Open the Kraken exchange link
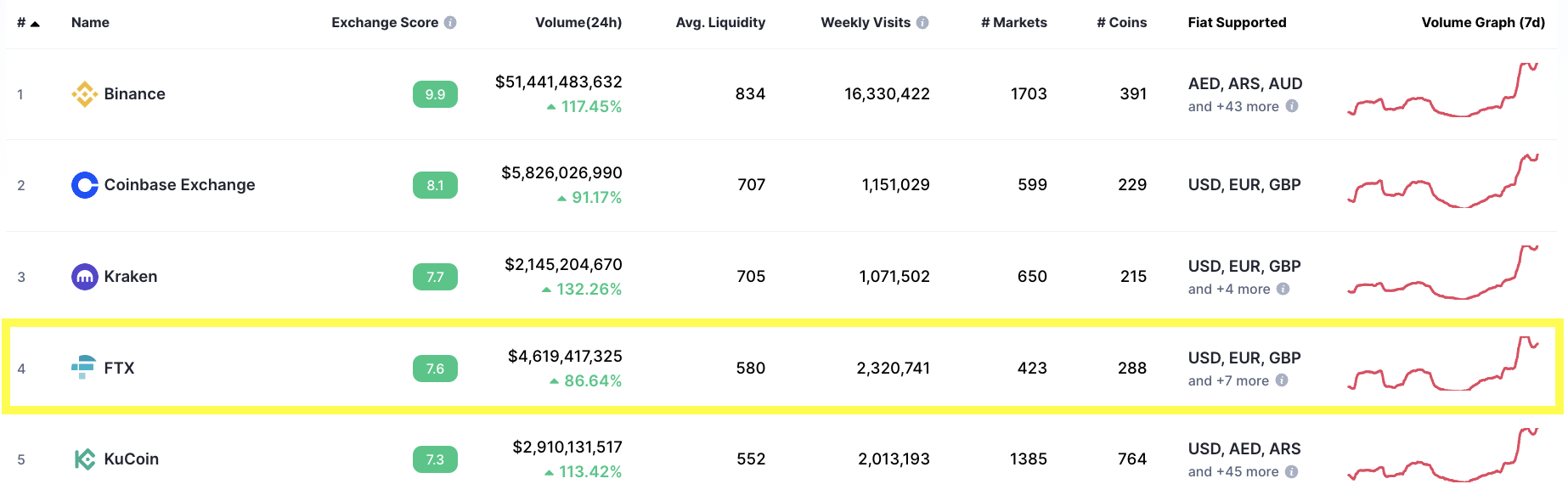This screenshot has width=1568, height=501. [x=131, y=277]
